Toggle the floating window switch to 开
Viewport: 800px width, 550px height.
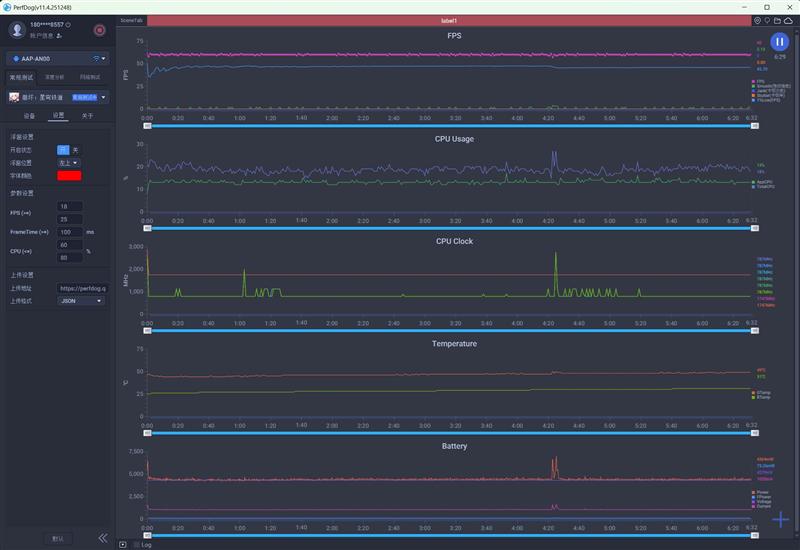[62, 149]
